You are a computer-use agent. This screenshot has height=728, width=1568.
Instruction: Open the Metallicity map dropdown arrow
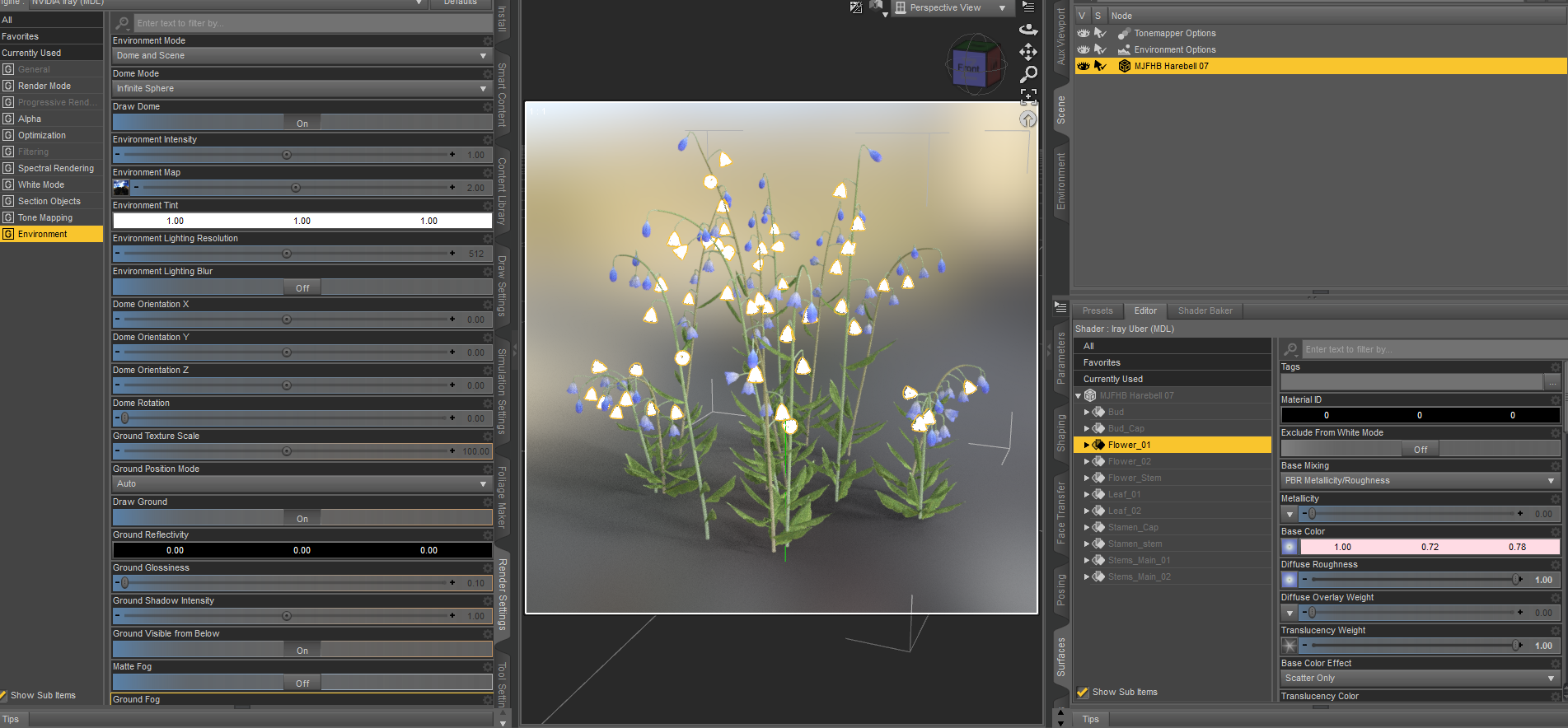[1290, 514]
